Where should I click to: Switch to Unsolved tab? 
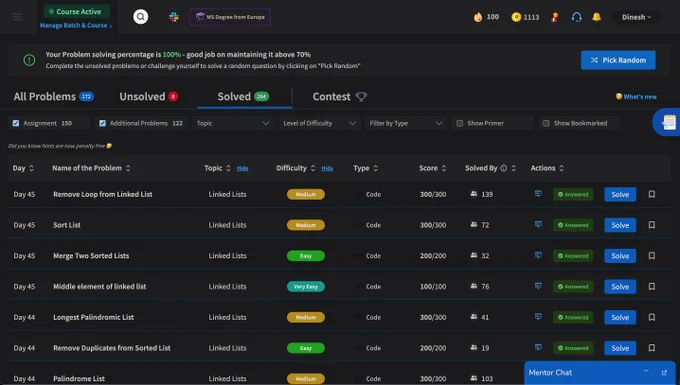[x=149, y=97]
